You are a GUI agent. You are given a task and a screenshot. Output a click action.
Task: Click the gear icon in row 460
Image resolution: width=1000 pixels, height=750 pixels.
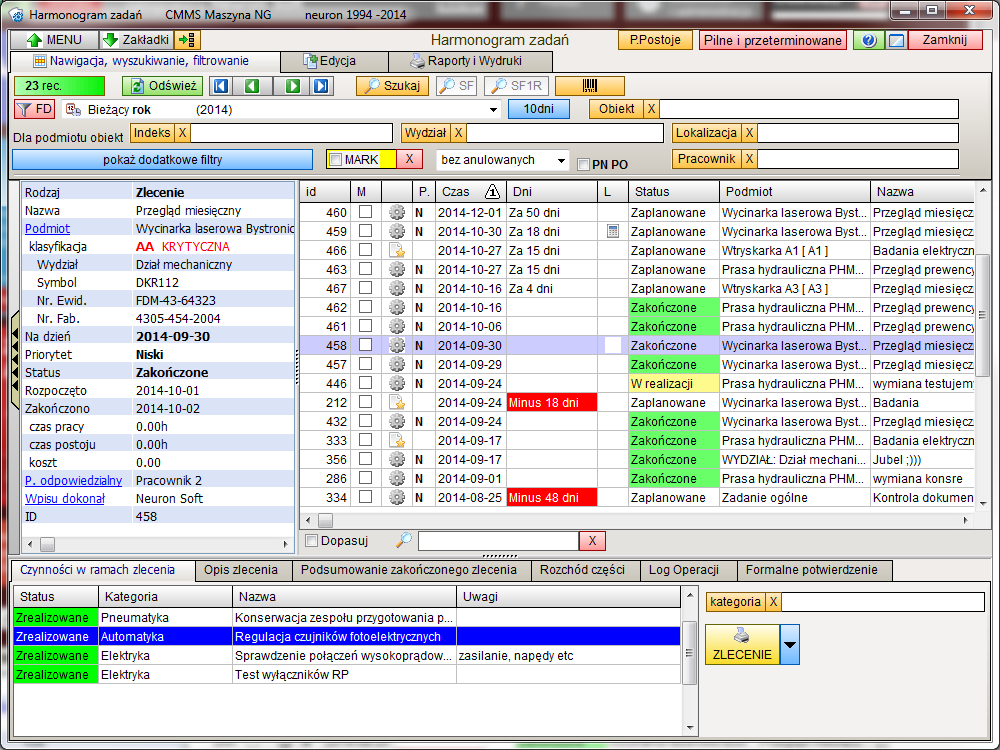coord(397,212)
